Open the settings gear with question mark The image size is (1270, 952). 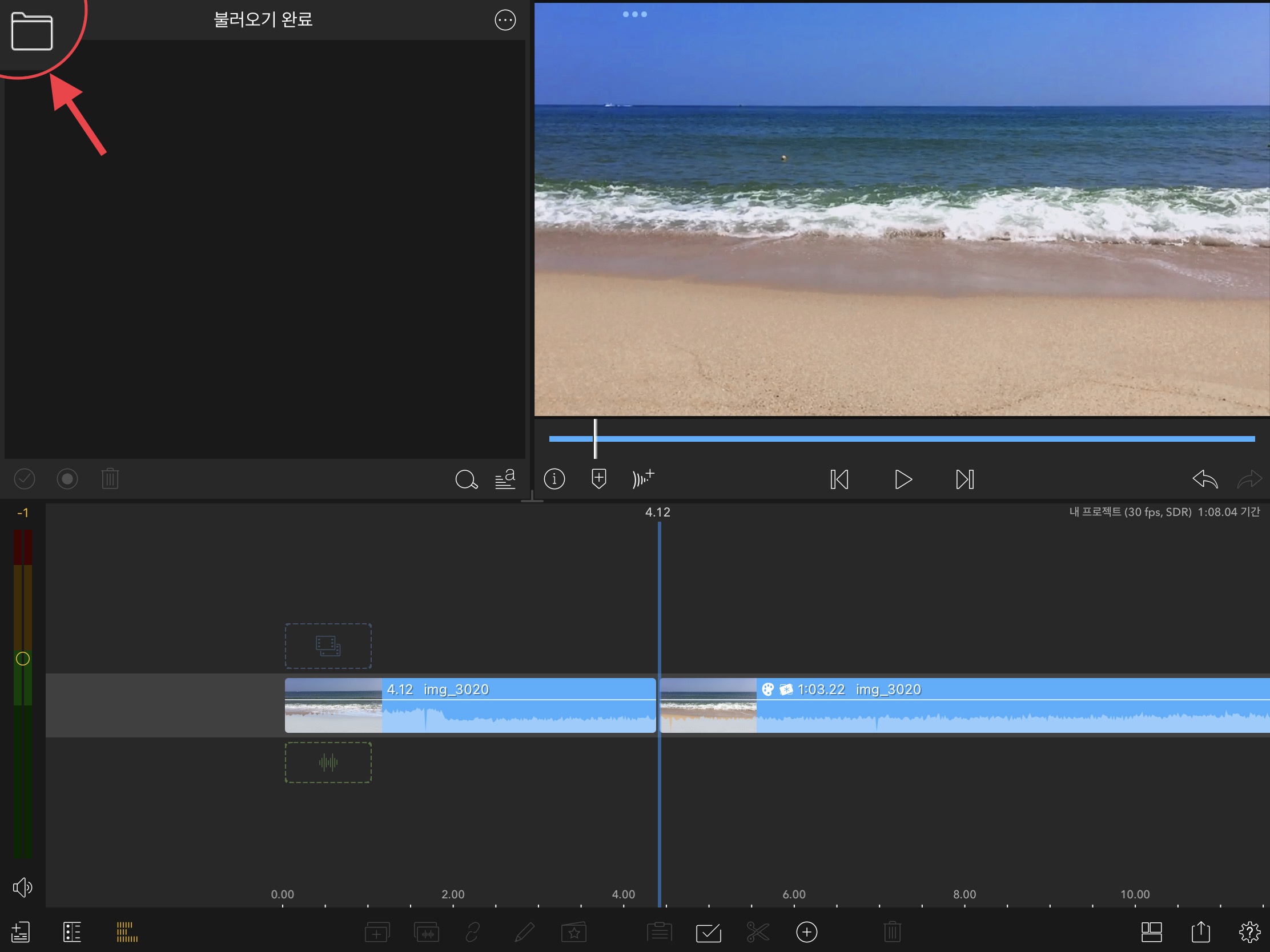coord(1249,933)
